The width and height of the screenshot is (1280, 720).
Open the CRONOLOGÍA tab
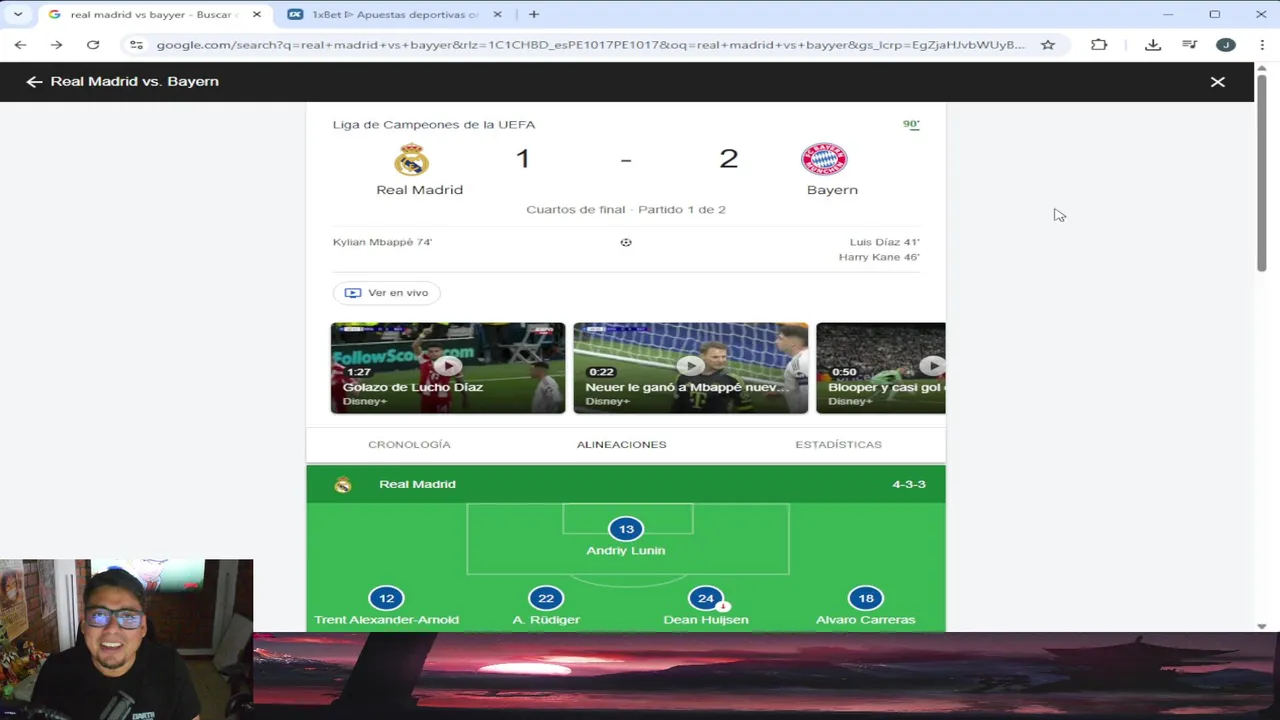tap(409, 445)
